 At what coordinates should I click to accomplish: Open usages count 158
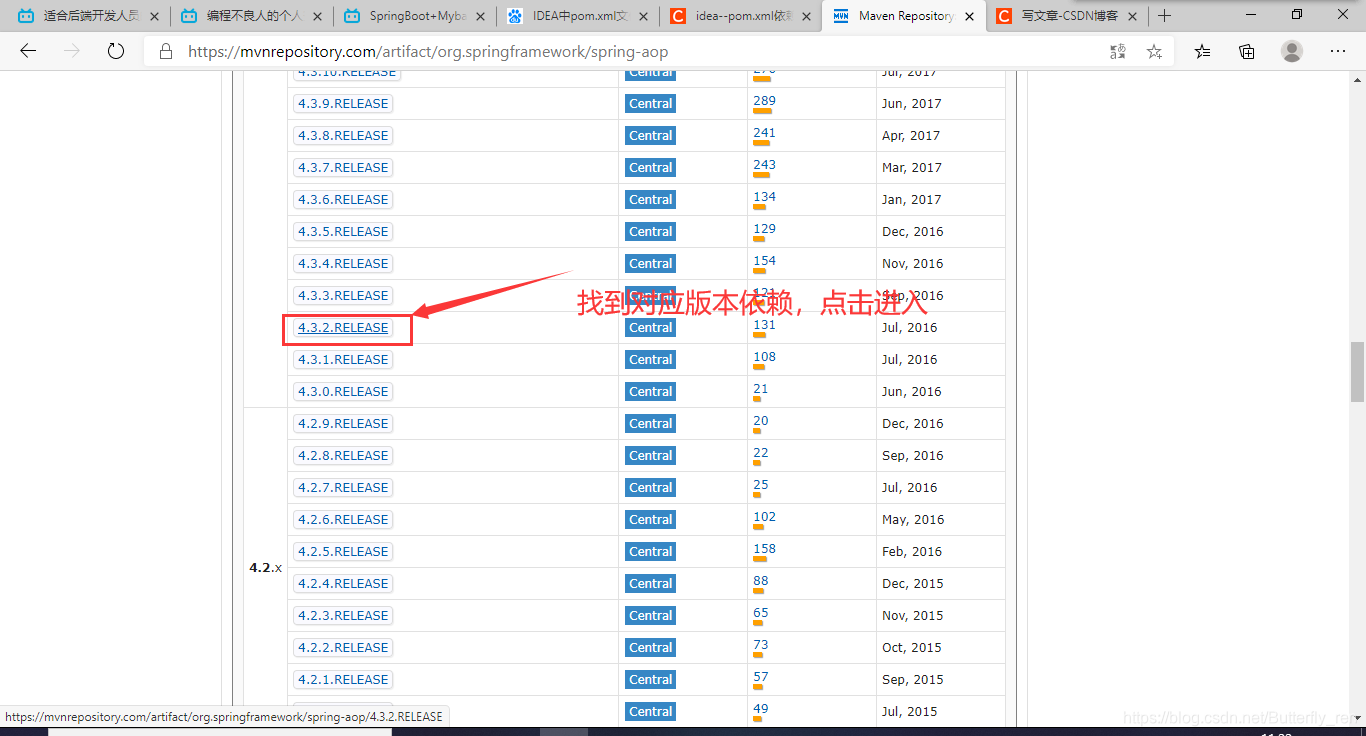coord(764,549)
